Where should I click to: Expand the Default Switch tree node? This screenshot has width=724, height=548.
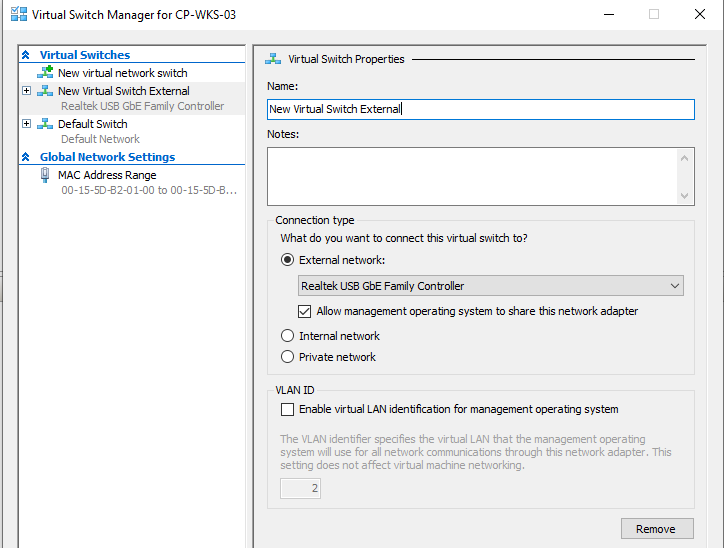(27, 123)
